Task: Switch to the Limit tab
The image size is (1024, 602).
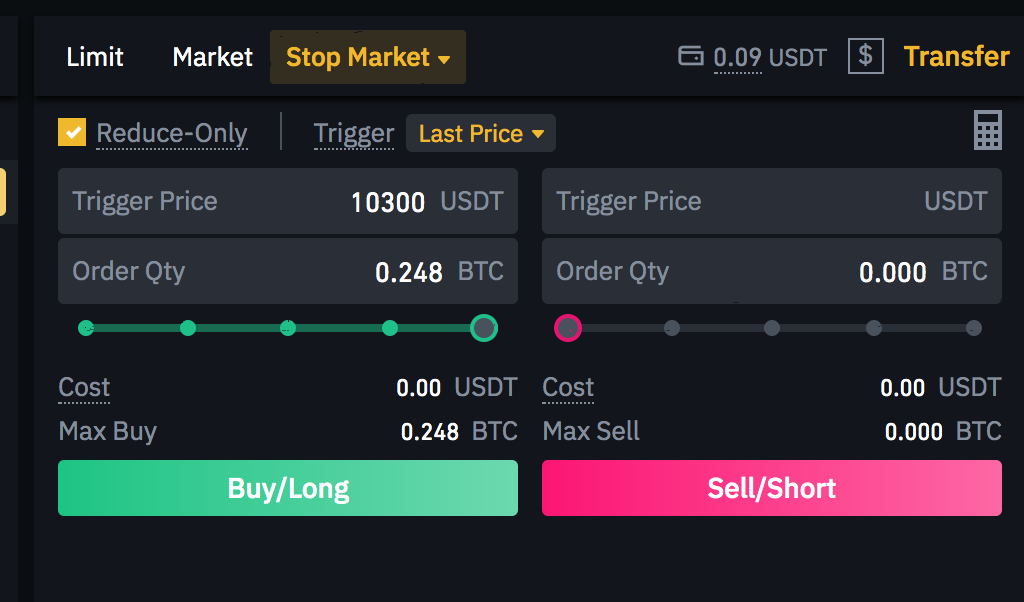Action: (94, 57)
